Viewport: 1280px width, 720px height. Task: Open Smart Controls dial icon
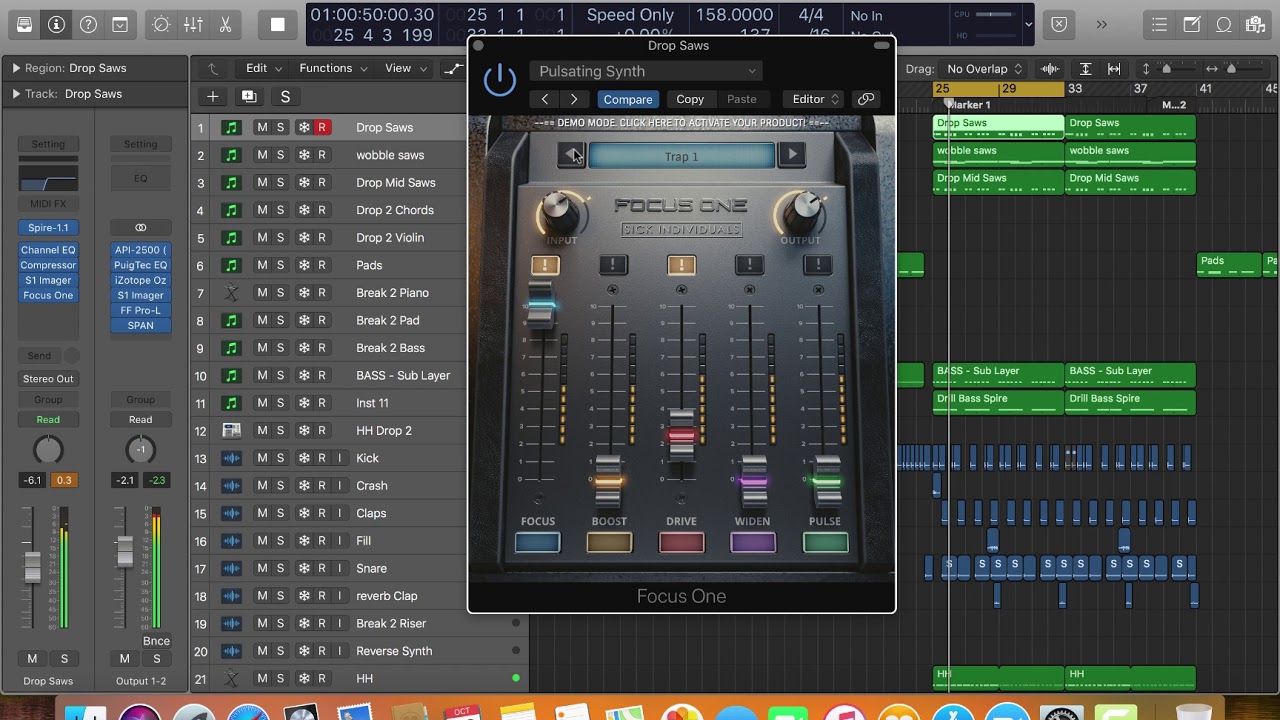pos(162,24)
